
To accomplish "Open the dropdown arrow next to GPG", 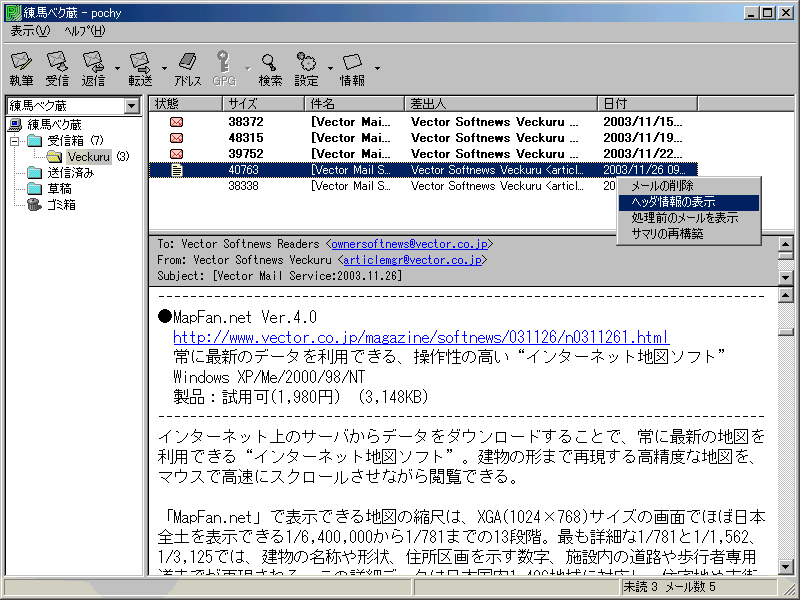I will pyautogui.click(x=247, y=68).
